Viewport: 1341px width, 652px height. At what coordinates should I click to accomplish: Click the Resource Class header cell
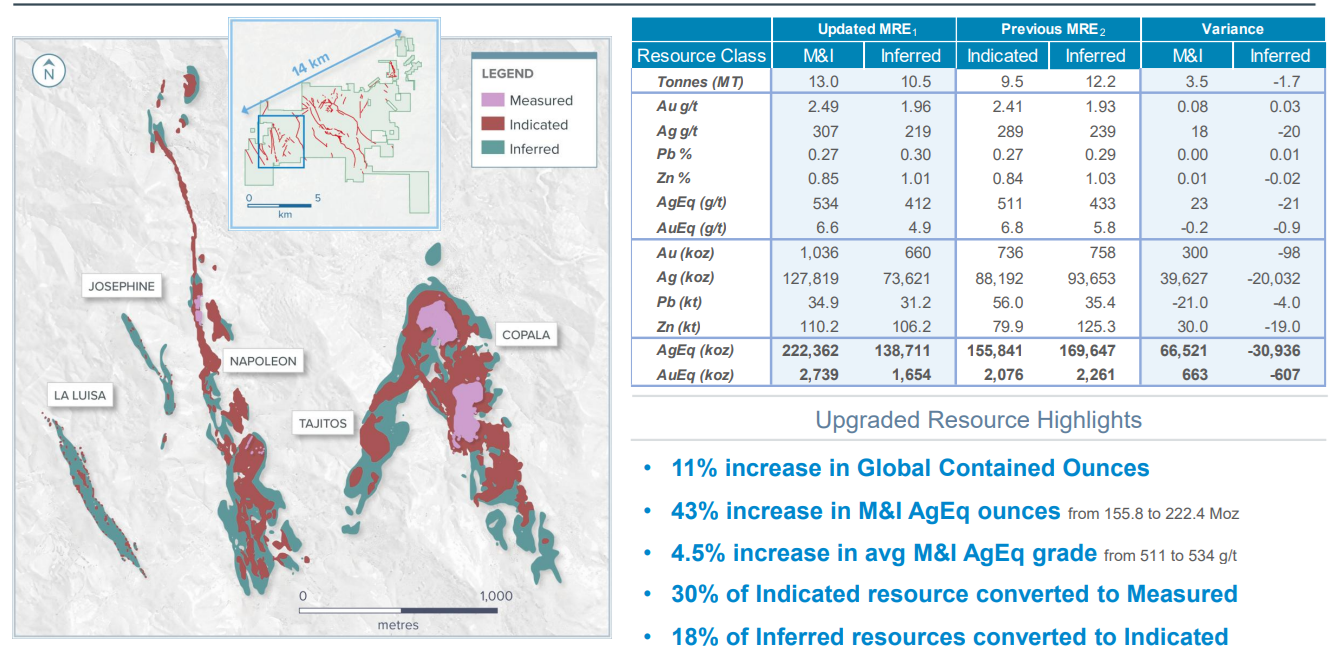pos(701,56)
